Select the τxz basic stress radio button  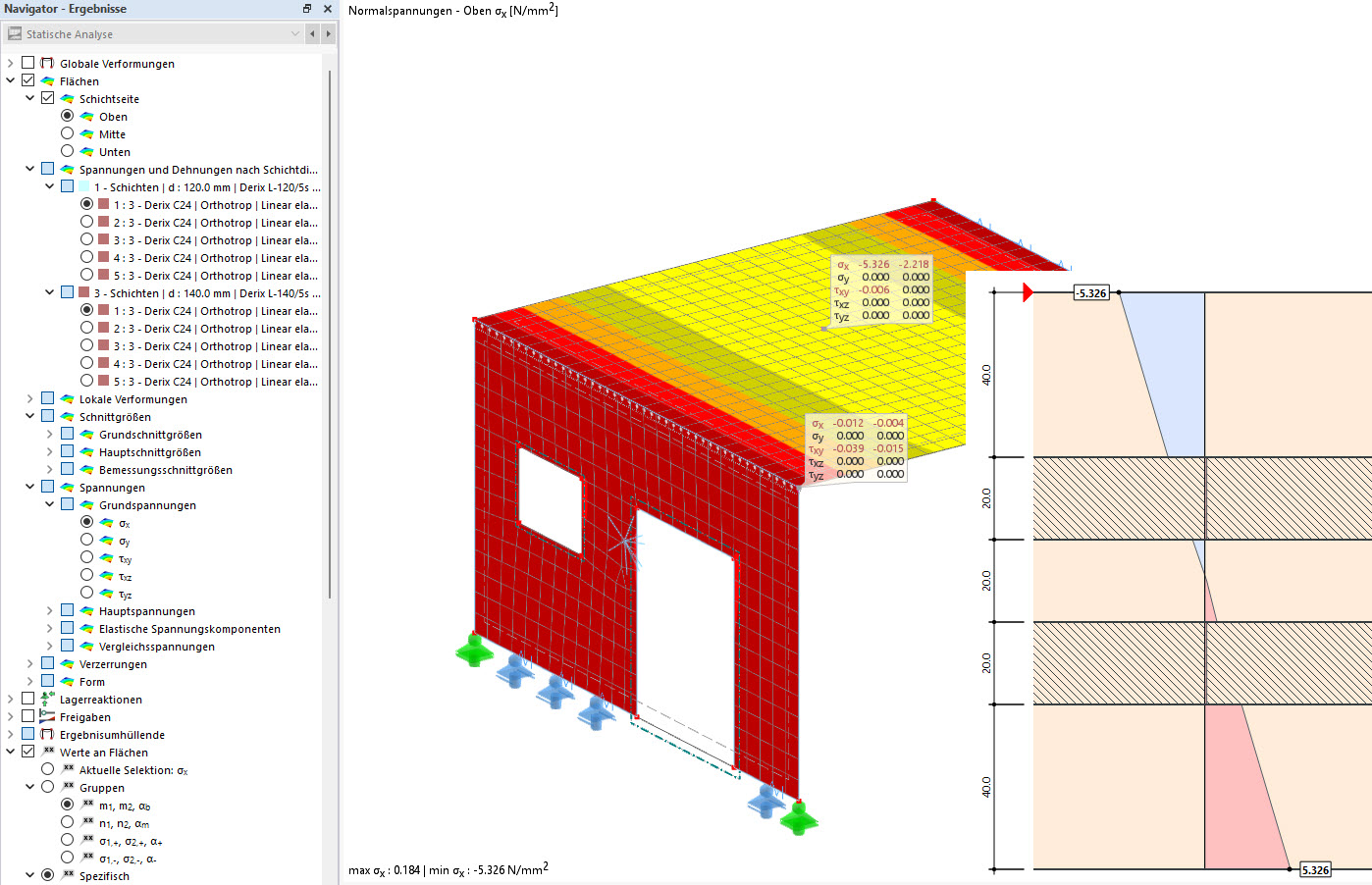click(x=86, y=575)
